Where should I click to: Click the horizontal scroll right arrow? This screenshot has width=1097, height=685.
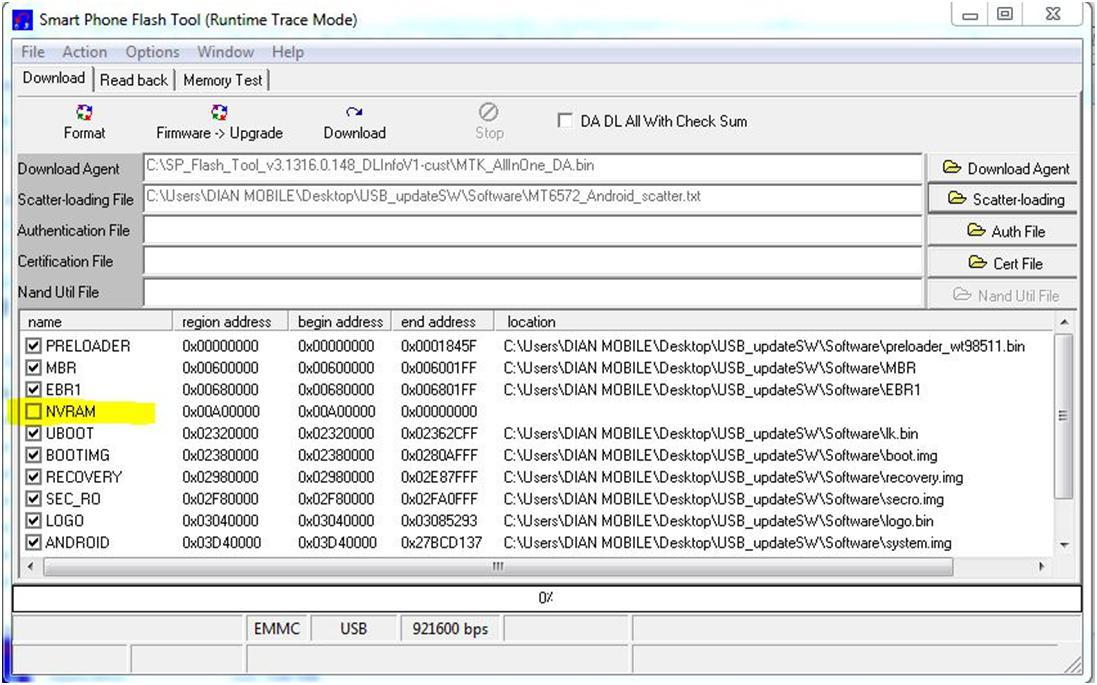(1042, 566)
